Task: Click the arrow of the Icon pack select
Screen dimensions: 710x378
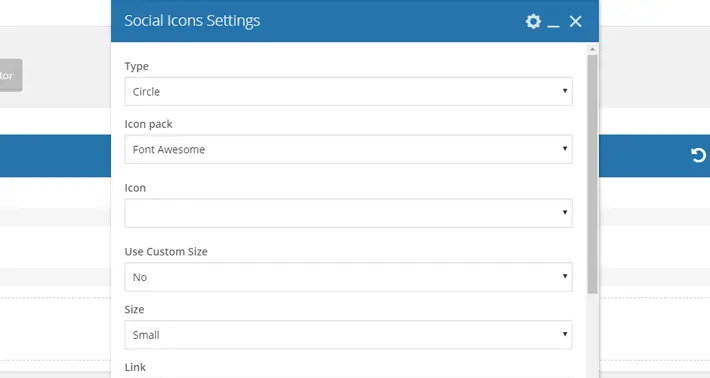Action: [x=565, y=148]
